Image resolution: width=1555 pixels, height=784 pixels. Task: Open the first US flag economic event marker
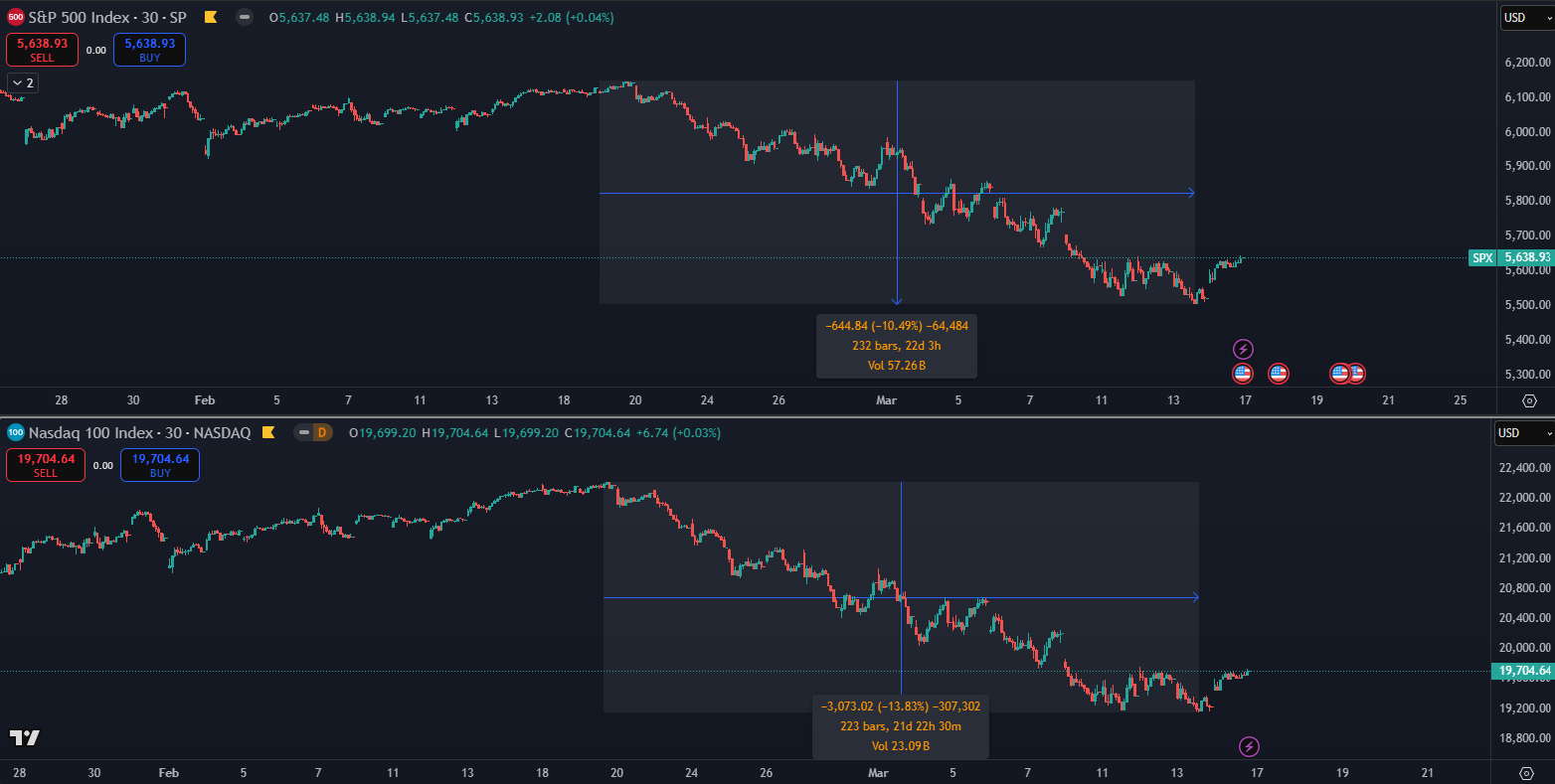[x=1243, y=374]
